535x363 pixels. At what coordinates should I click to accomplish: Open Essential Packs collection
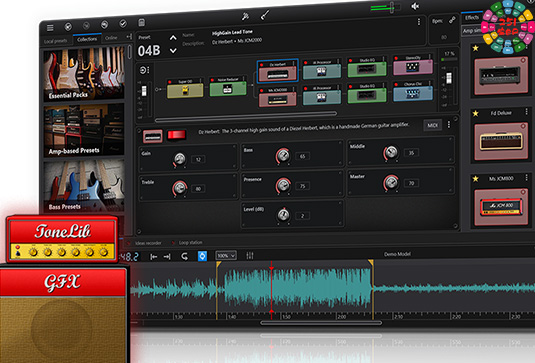[84, 74]
